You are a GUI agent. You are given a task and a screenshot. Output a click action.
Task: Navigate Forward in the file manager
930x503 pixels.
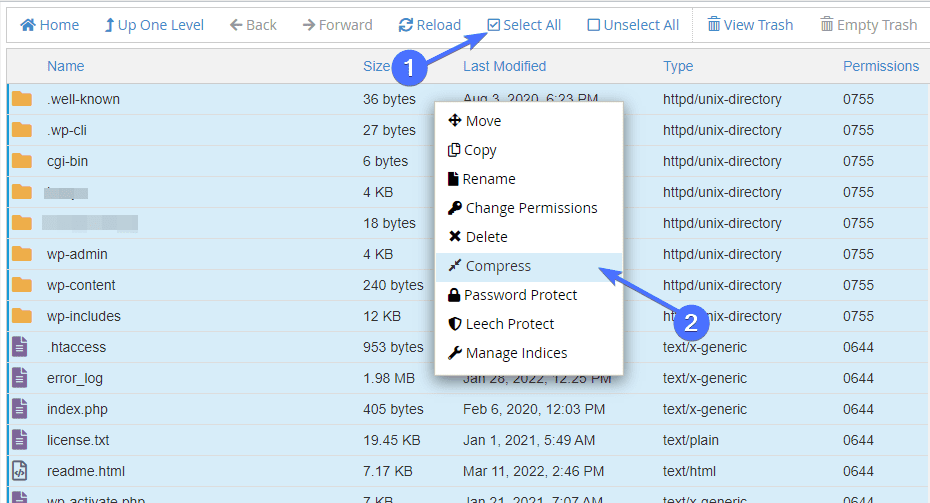(x=337, y=25)
